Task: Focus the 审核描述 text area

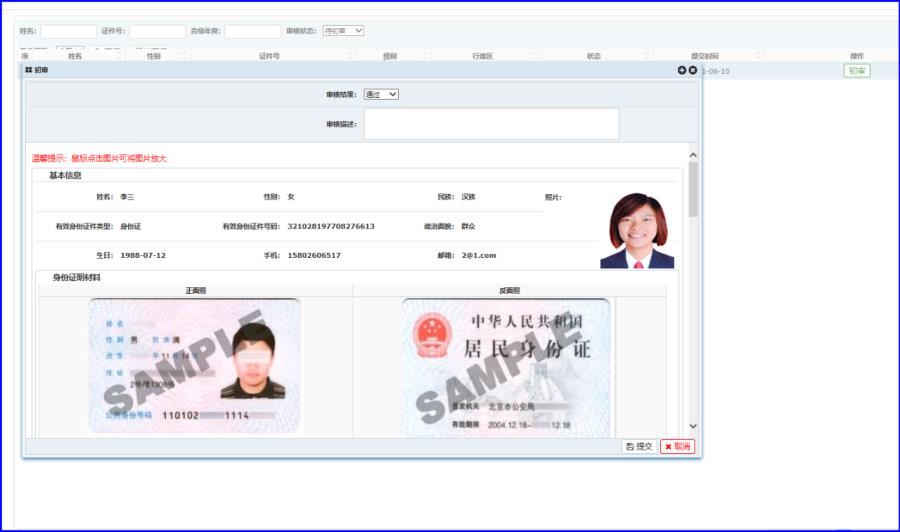Action: (491, 124)
